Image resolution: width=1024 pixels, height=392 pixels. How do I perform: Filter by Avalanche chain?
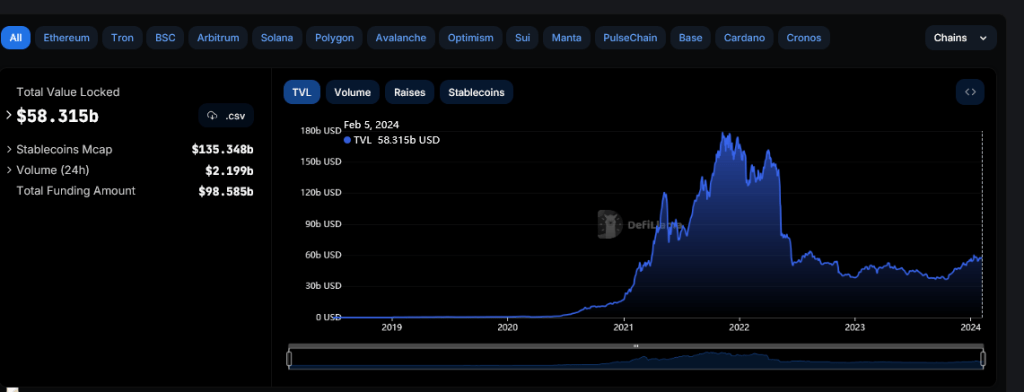click(x=400, y=38)
